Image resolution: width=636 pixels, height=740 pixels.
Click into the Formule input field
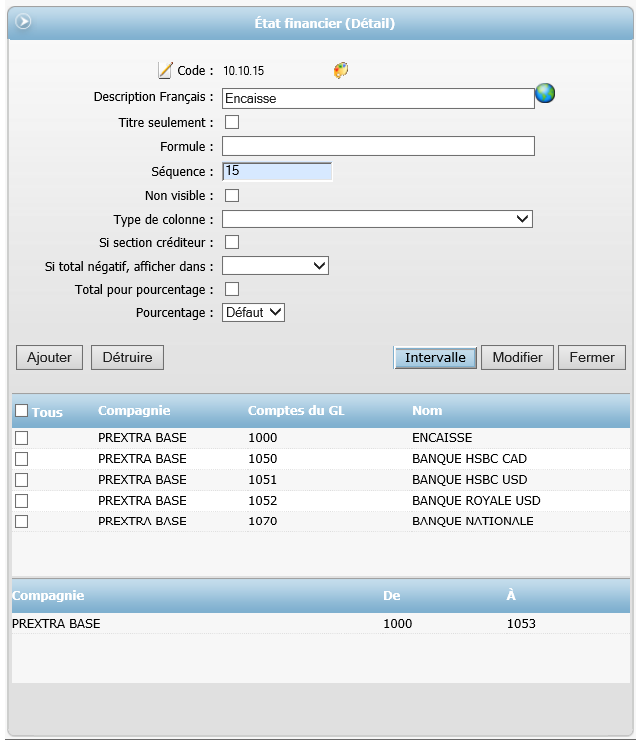[378, 147]
